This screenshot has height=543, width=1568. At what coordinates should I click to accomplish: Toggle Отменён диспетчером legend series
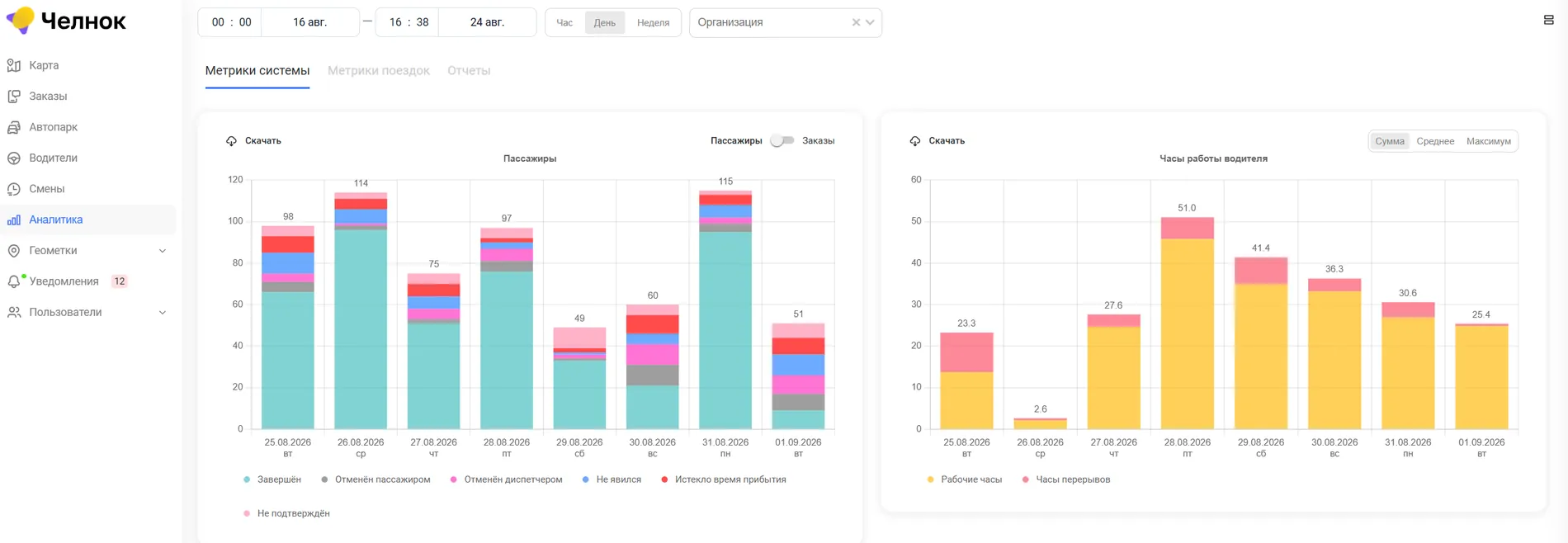[x=506, y=479]
